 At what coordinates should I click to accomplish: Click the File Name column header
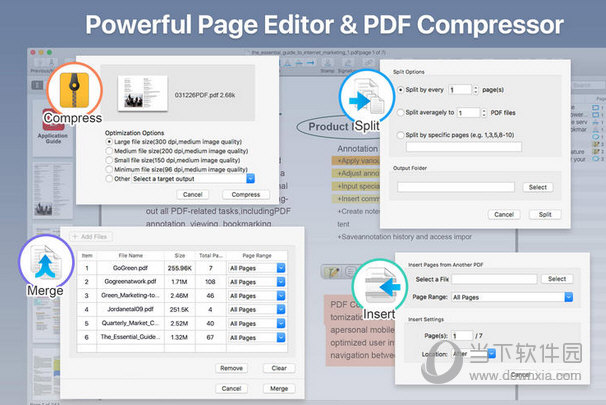131,255
